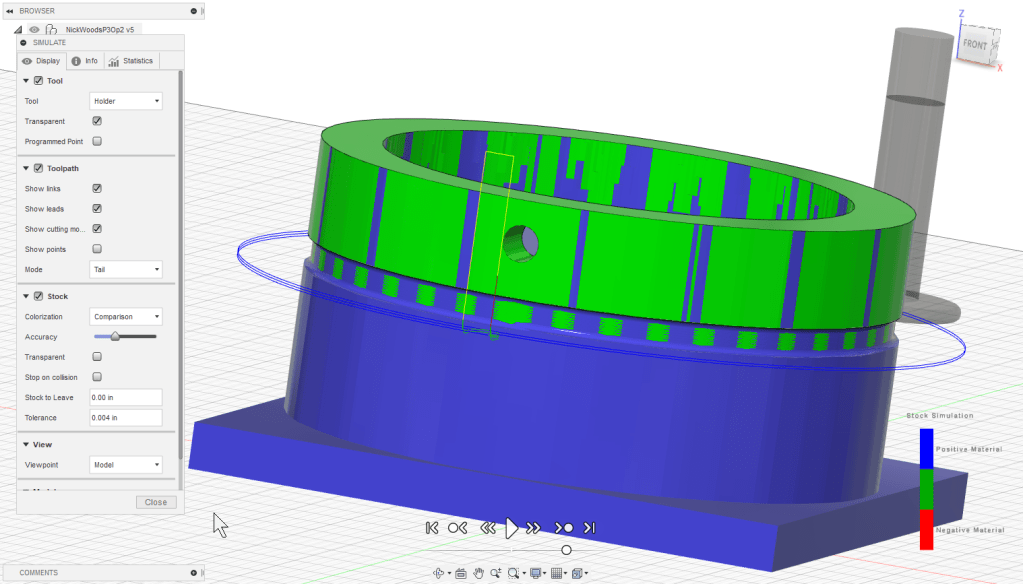Click the Close button in Simulate panel

156,502
